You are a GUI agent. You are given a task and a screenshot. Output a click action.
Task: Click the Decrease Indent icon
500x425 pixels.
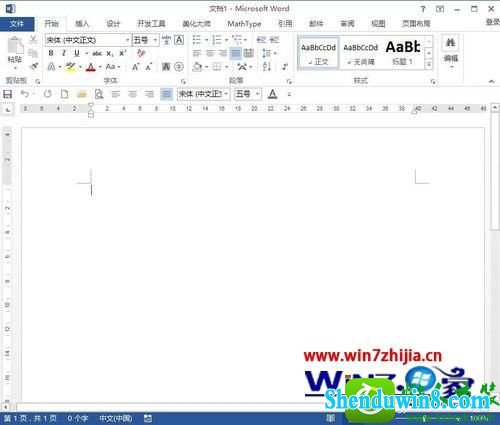pos(261,40)
